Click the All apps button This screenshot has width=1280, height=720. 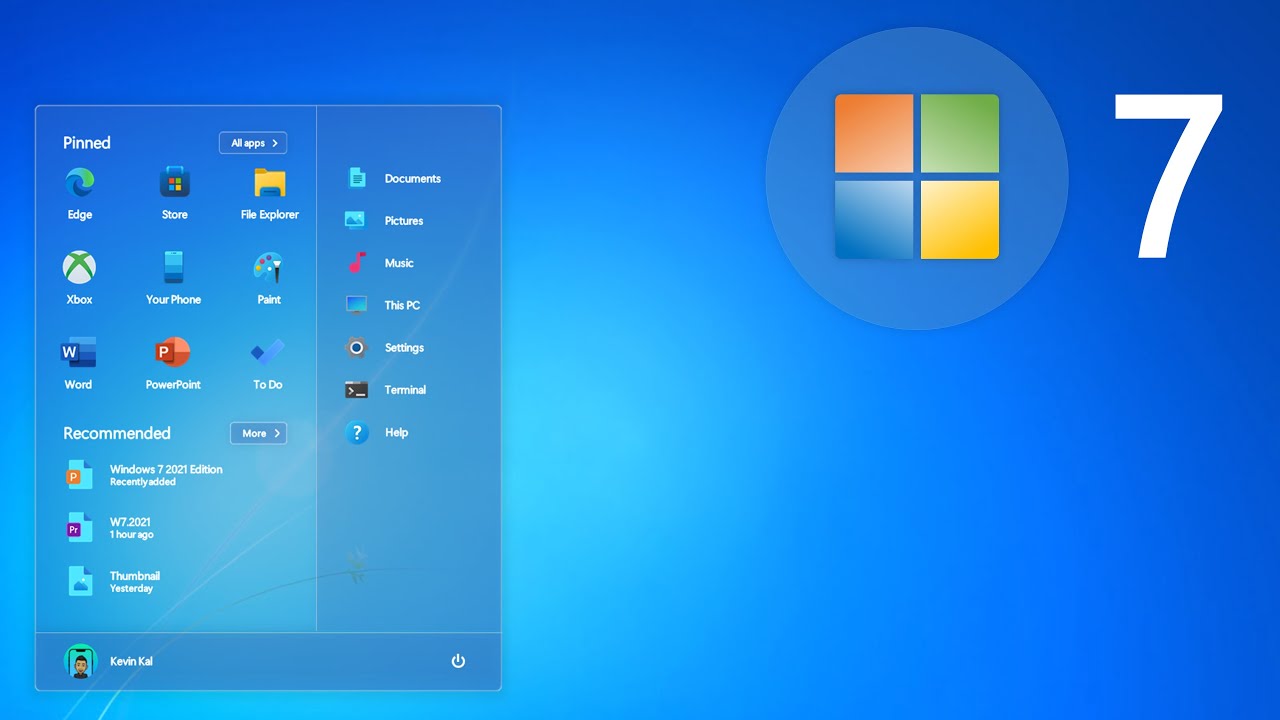pos(253,143)
